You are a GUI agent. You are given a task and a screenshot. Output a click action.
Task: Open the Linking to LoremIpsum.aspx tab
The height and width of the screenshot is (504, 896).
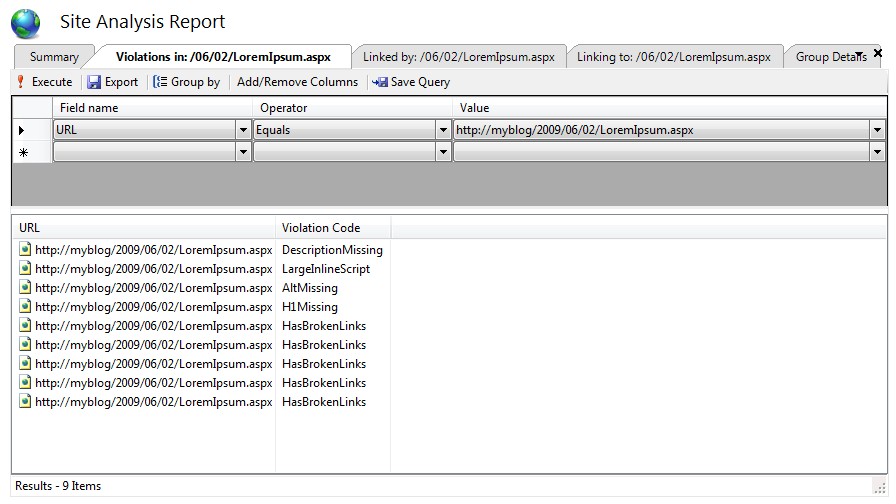[674, 57]
